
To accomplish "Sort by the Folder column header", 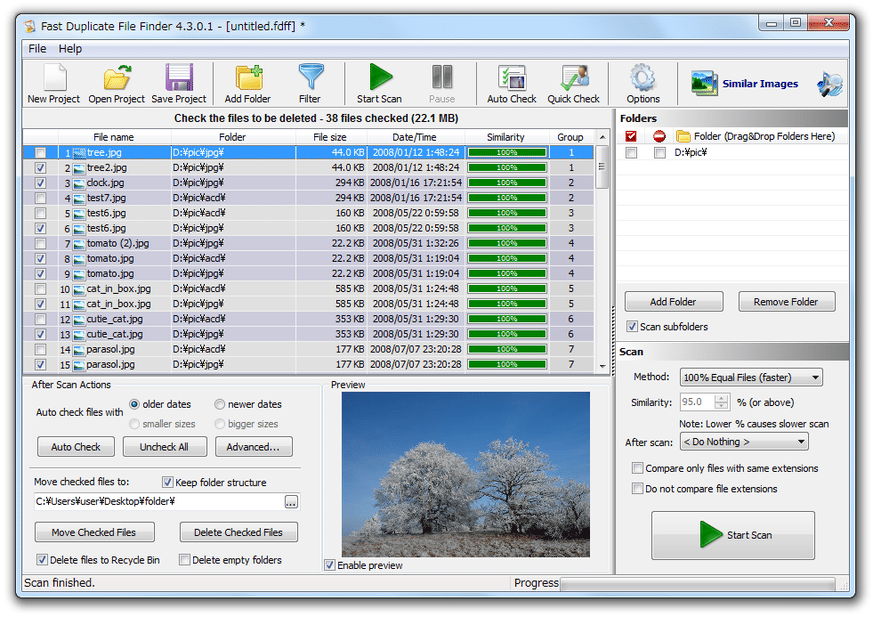I will coord(233,137).
